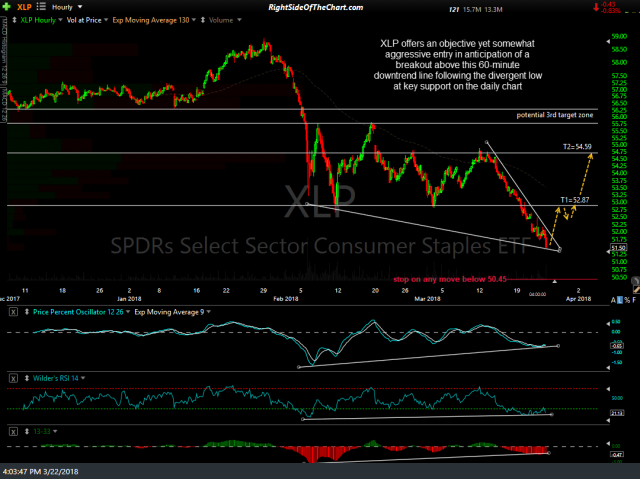Click the current price tag 51.50 on axis
Viewport: 640px width, 479px height.
[618, 246]
